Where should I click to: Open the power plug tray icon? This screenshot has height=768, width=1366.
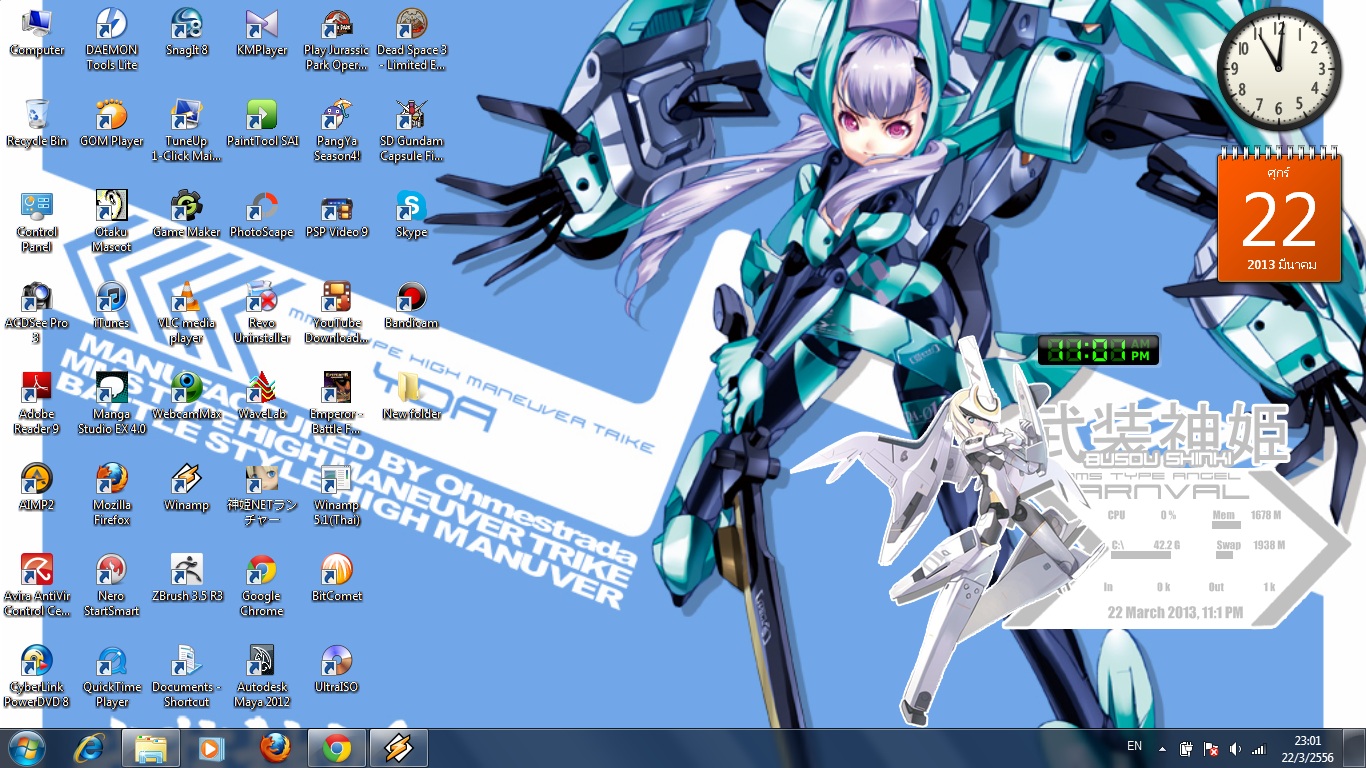coord(1187,748)
